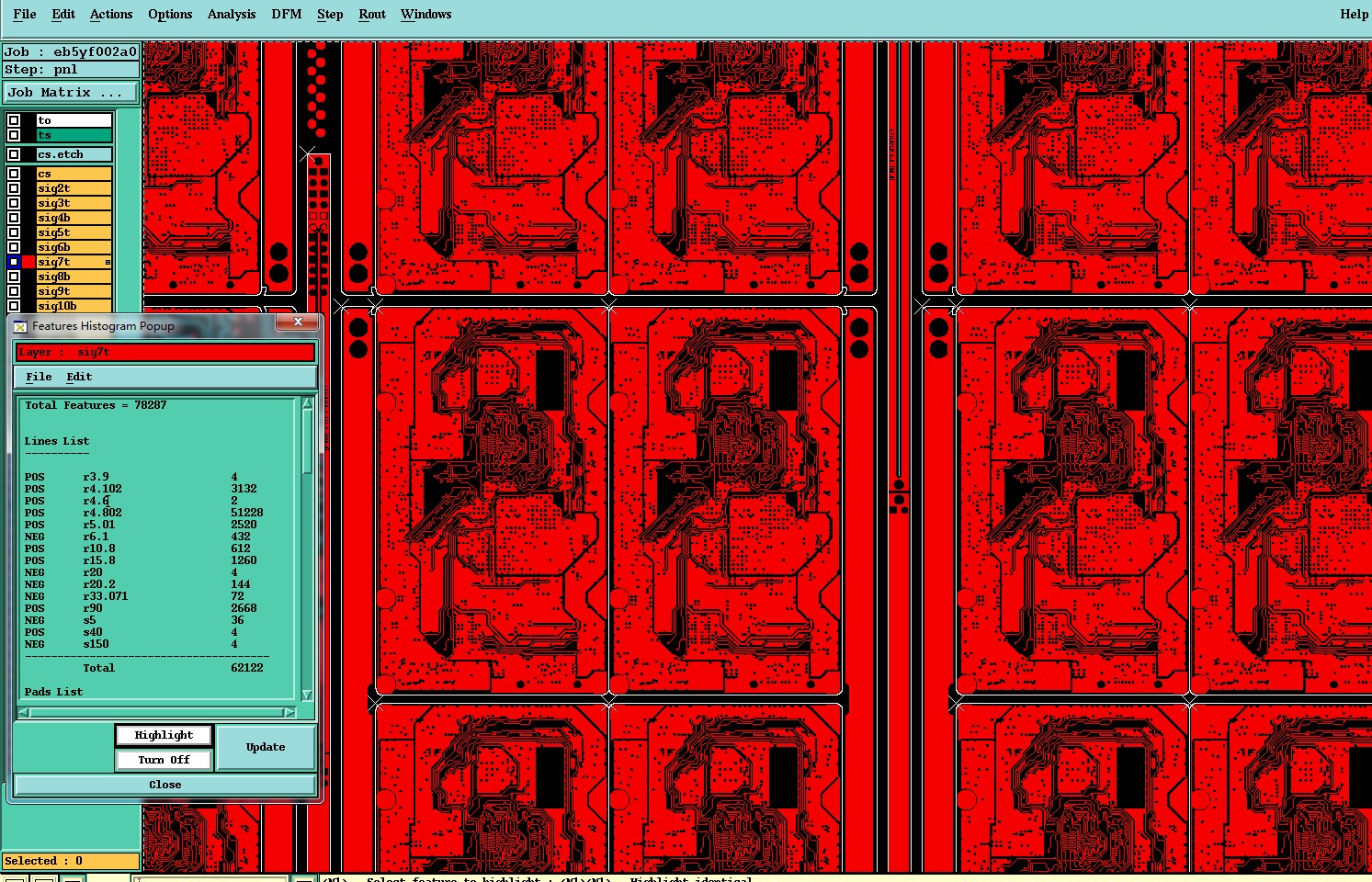Open the Edit menu in main menu bar
This screenshot has height=882, width=1372.
[63, 14]
